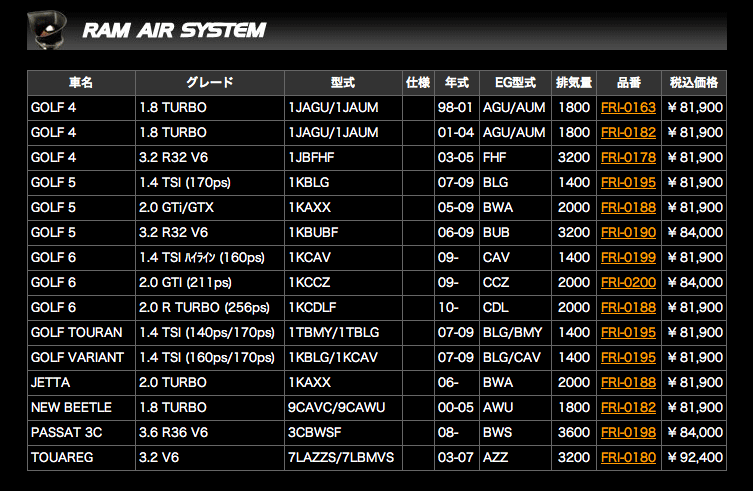The image size is (753, 491).
Task: Open FRI-0195 in the Golf Touran row
Action: coord(628,332)
